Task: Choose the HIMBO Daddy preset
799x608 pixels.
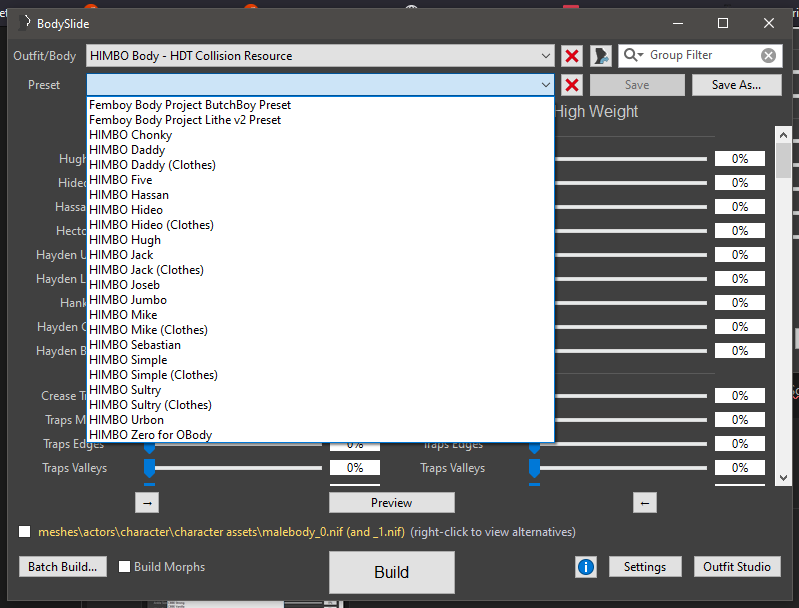Action: tap(321, 150)
